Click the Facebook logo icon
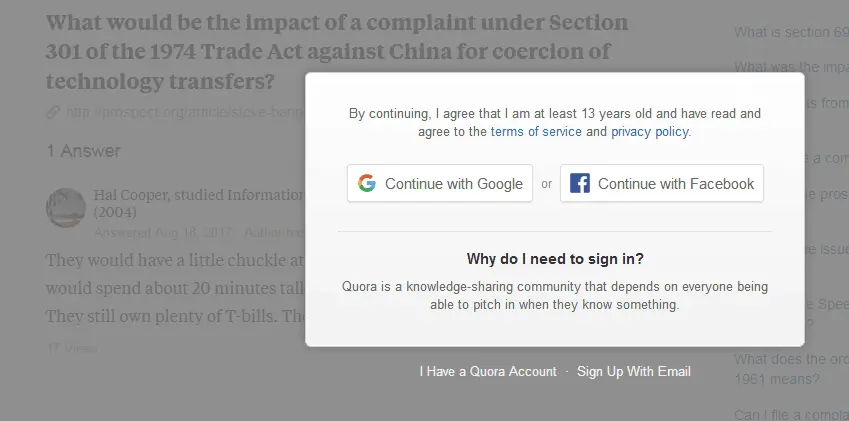Image resolution: width=849 pixels, height=421 pixels. point(579,183)
